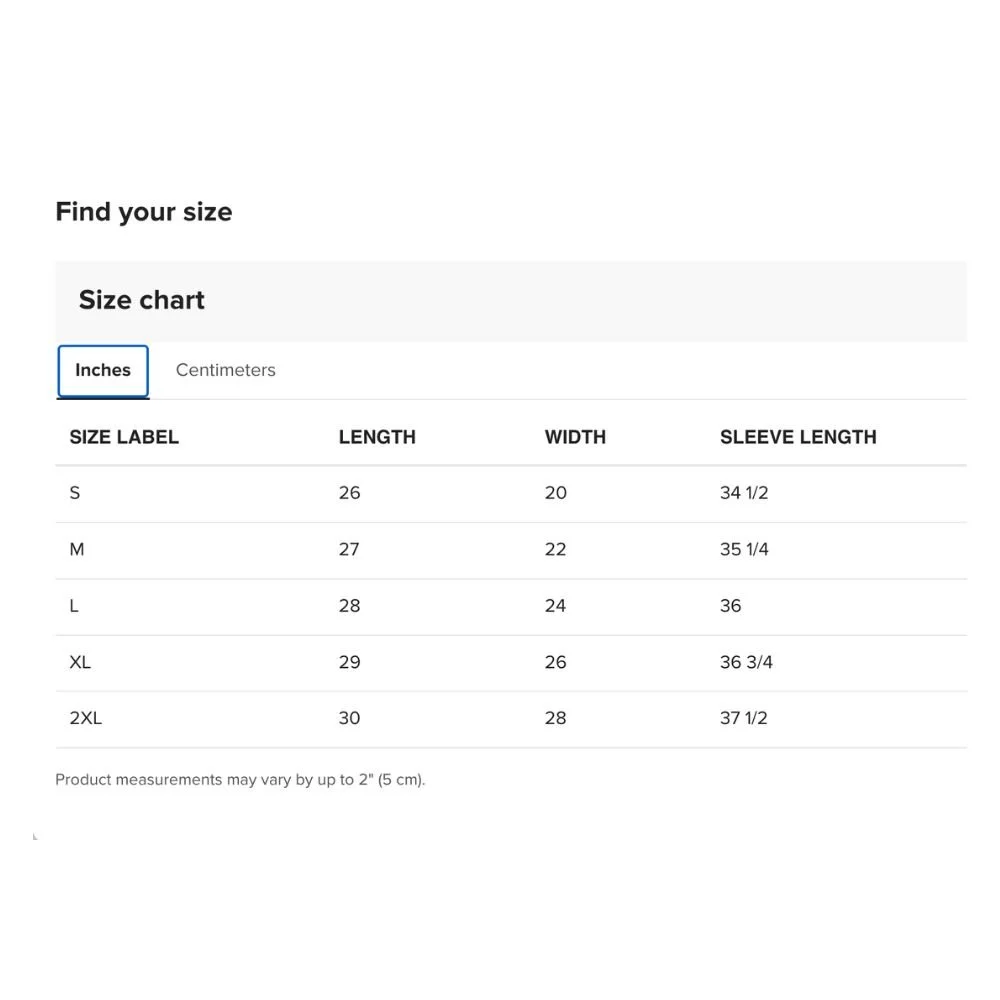Click the Find your size title

point(143,212)
